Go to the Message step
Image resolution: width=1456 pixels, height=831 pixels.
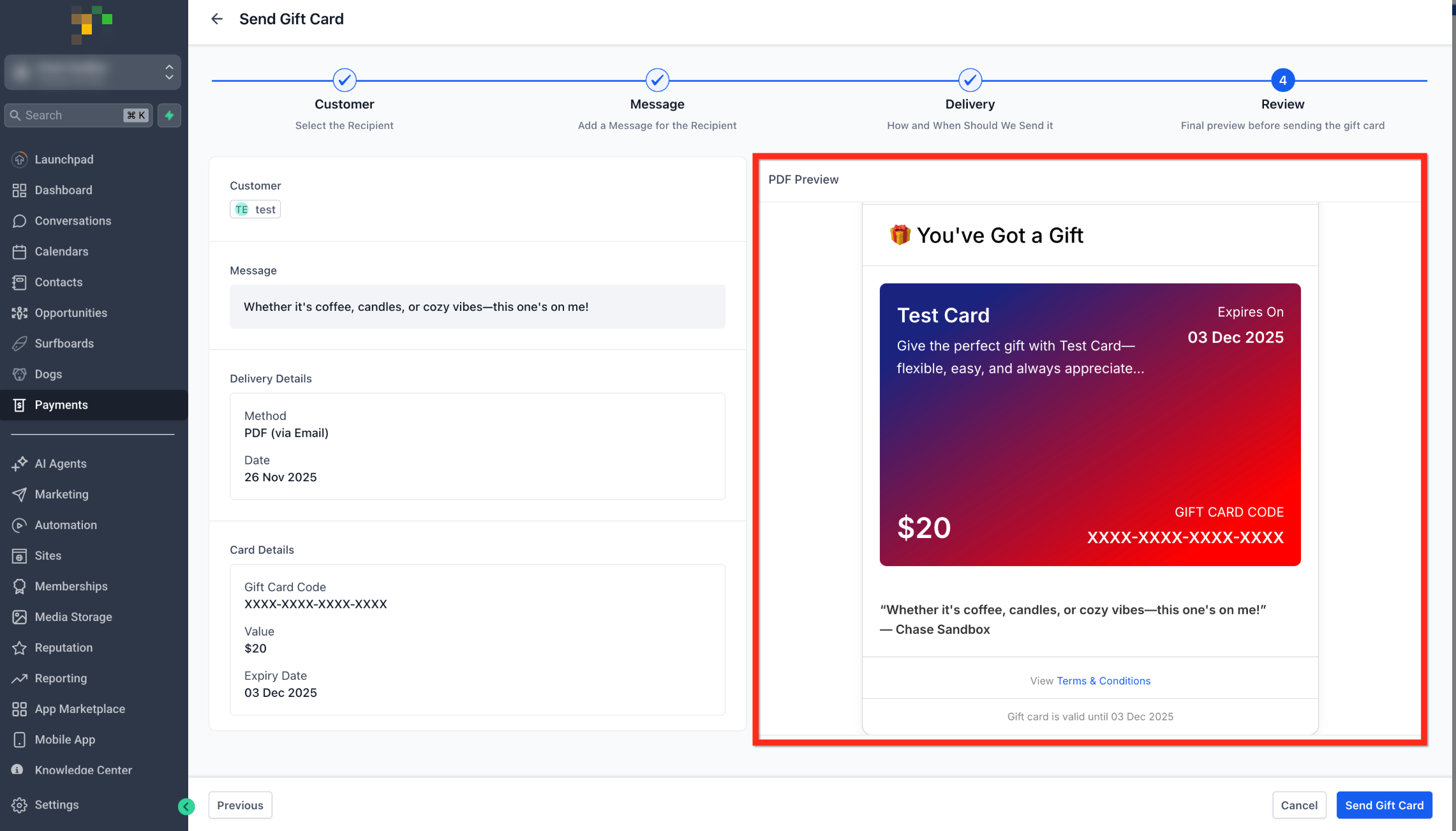coord(657,80)
